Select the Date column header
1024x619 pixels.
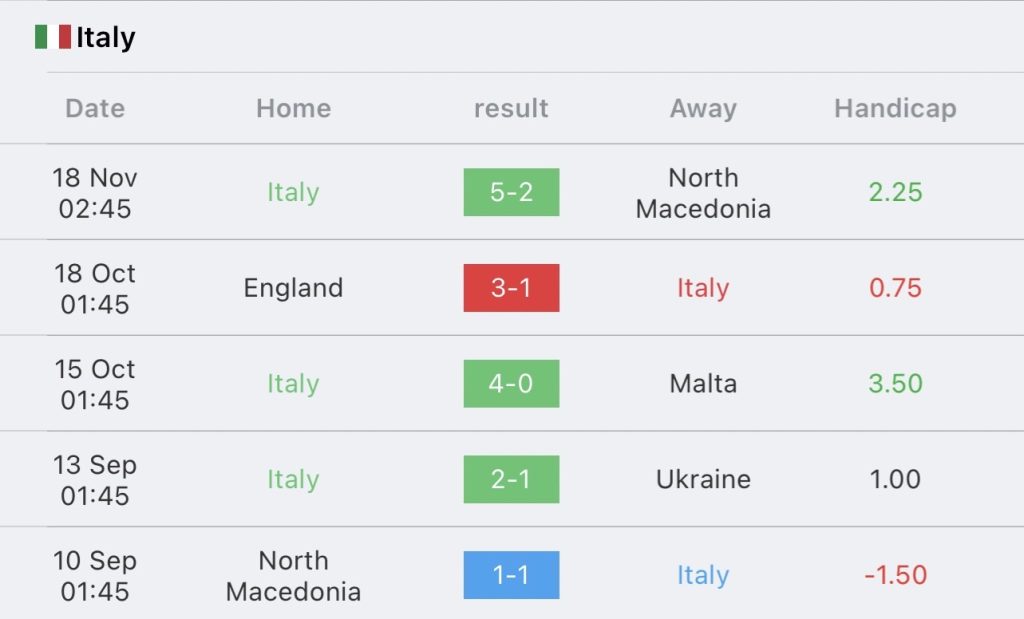click(x=95, y=108)
